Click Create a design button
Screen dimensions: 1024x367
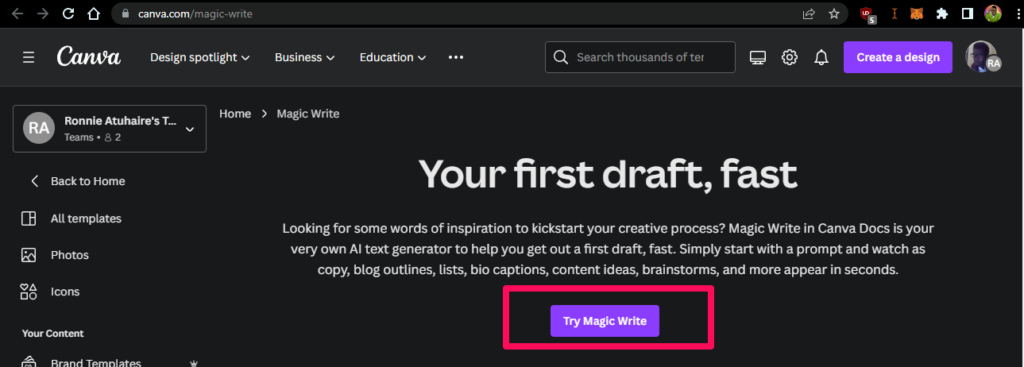(x=898, y=57)
